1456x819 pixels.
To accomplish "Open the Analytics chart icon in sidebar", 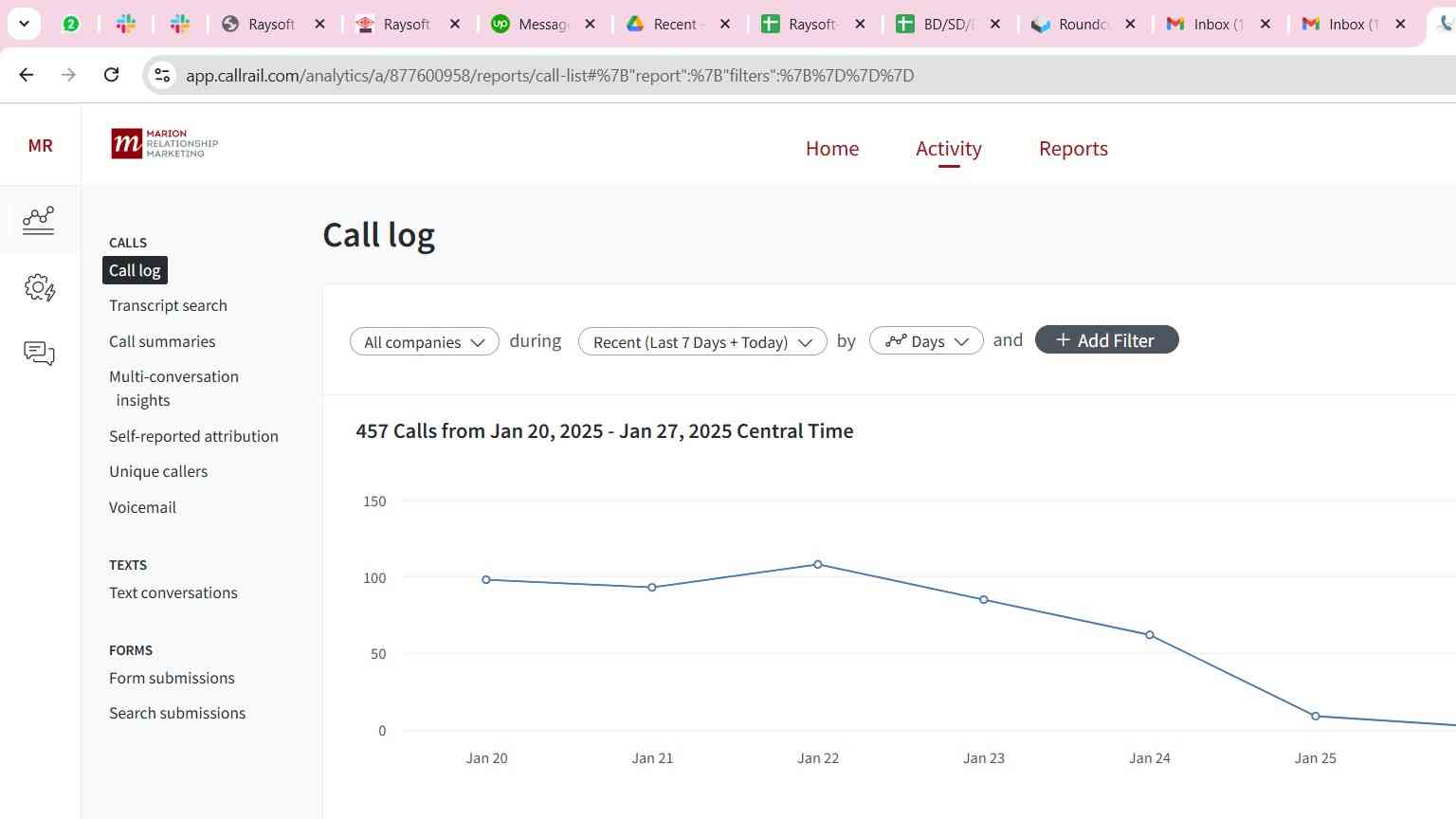I will [39, 220].
